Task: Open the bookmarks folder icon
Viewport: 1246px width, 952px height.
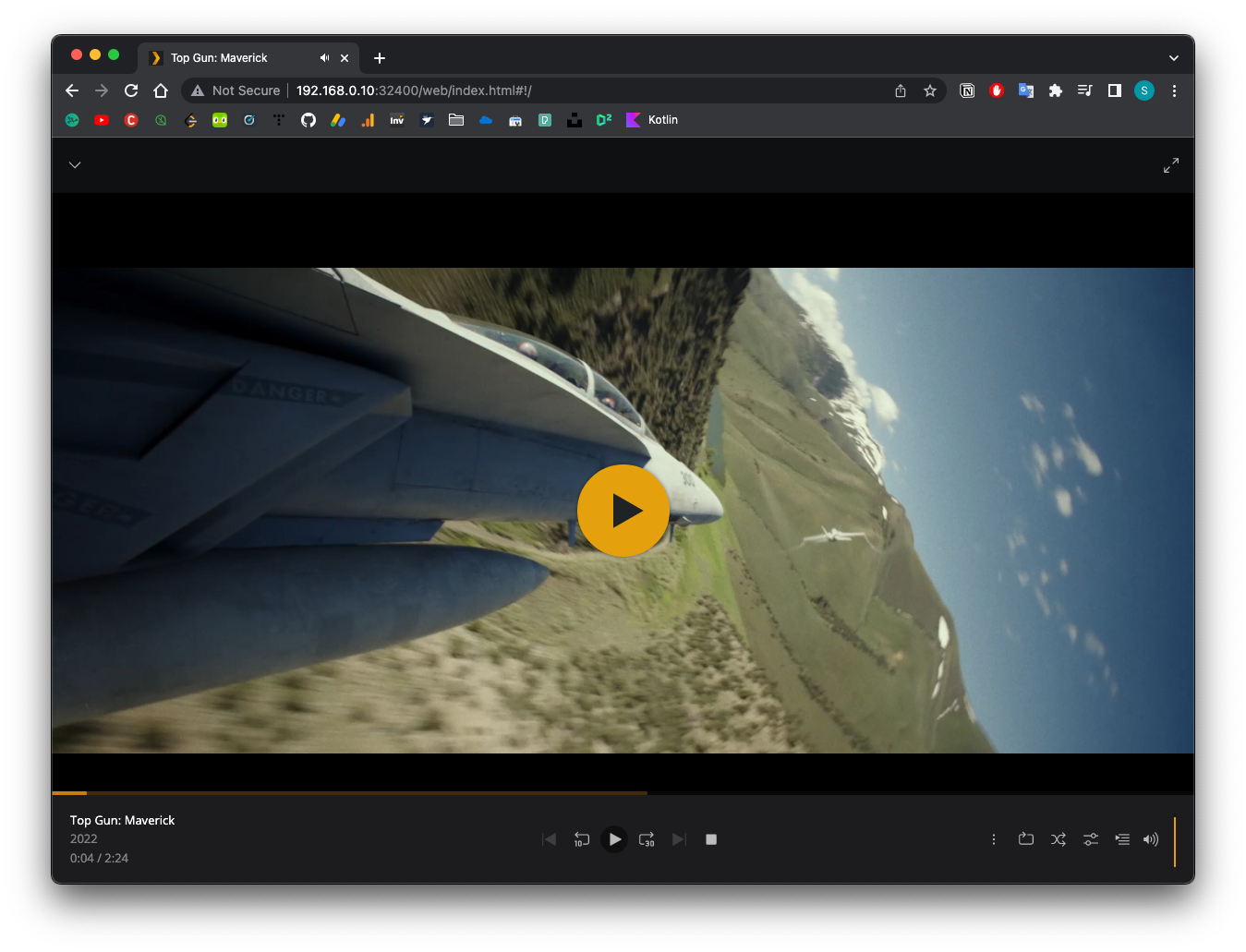Action: [x=456, y=120]
